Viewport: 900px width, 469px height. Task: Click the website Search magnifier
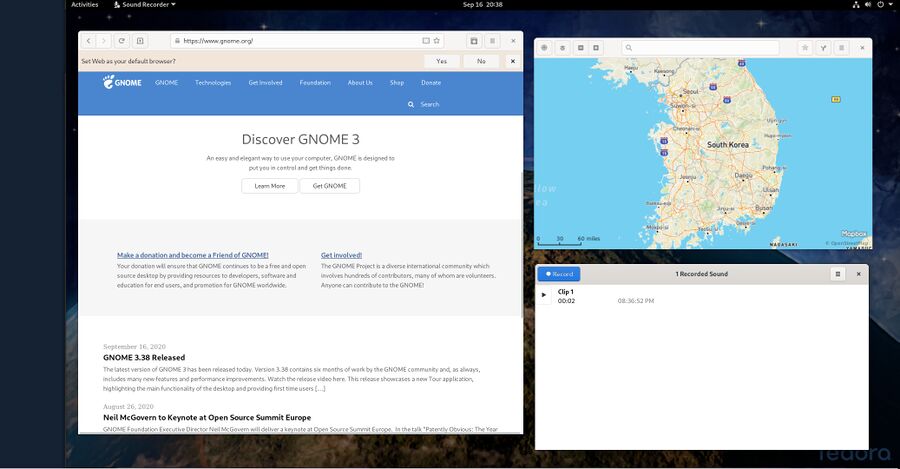pyautogui.click(x=411, y=104)
